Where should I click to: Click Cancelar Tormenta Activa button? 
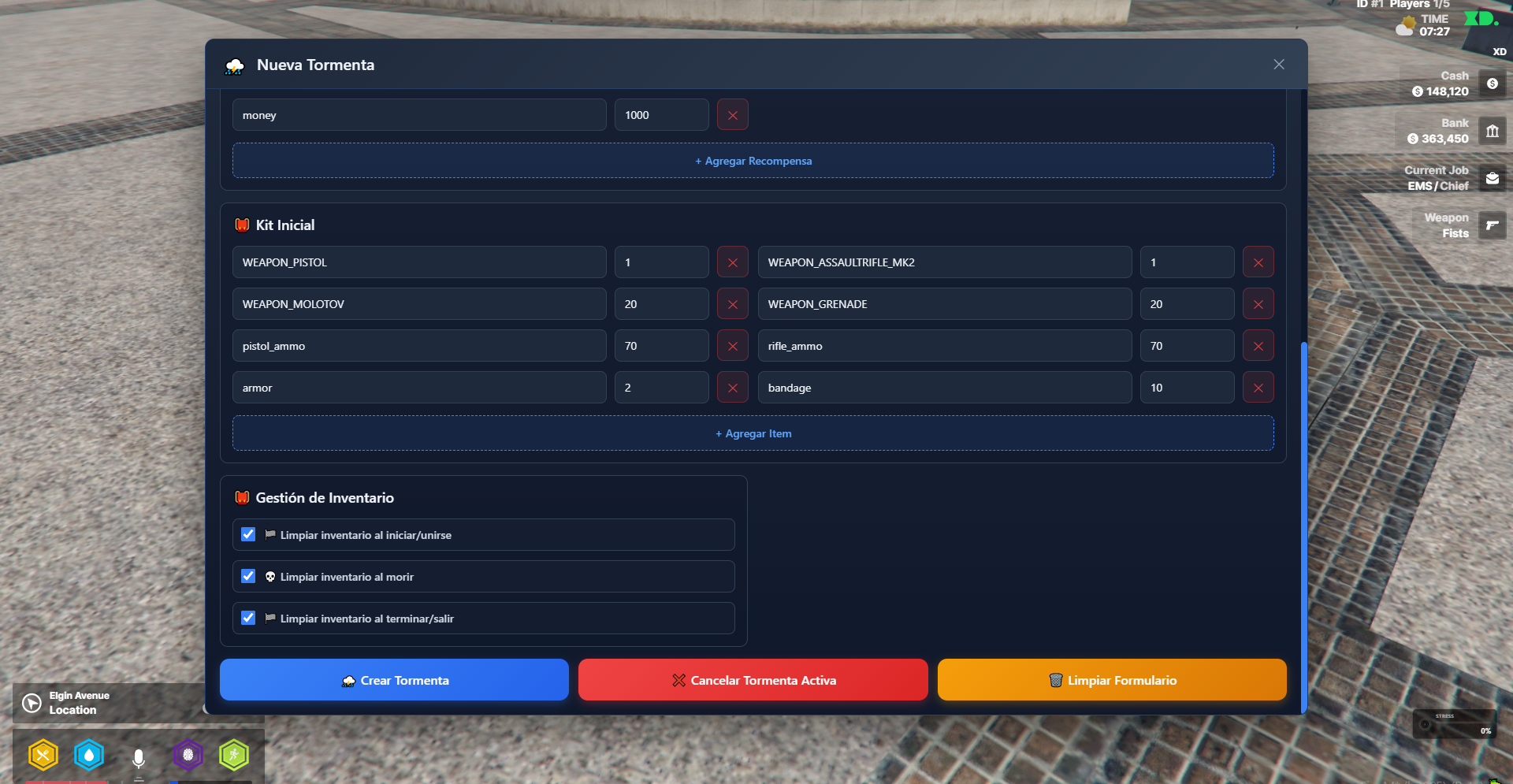(753, 680)
